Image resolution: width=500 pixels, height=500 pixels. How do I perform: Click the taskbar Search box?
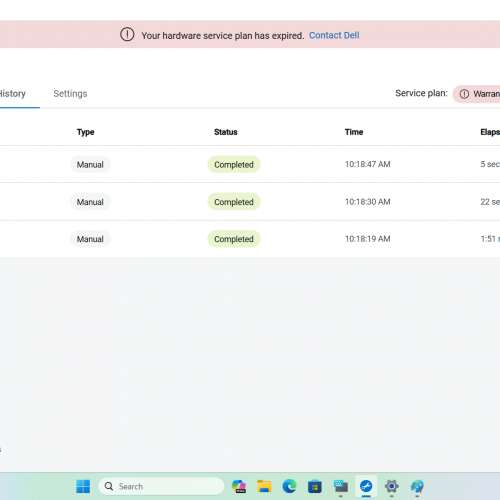(161, 487)
